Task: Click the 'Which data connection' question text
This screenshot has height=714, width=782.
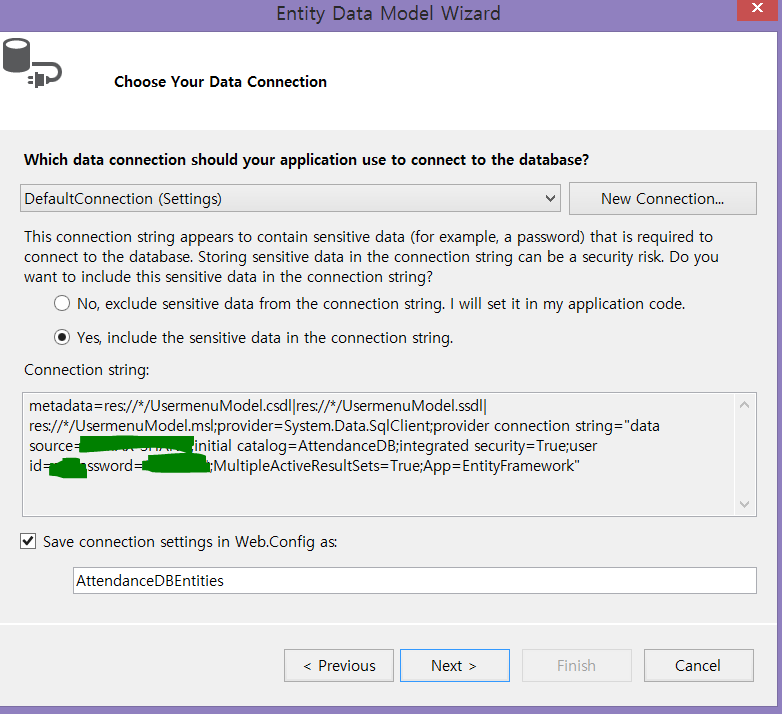Action: click(x=306, y=160)
